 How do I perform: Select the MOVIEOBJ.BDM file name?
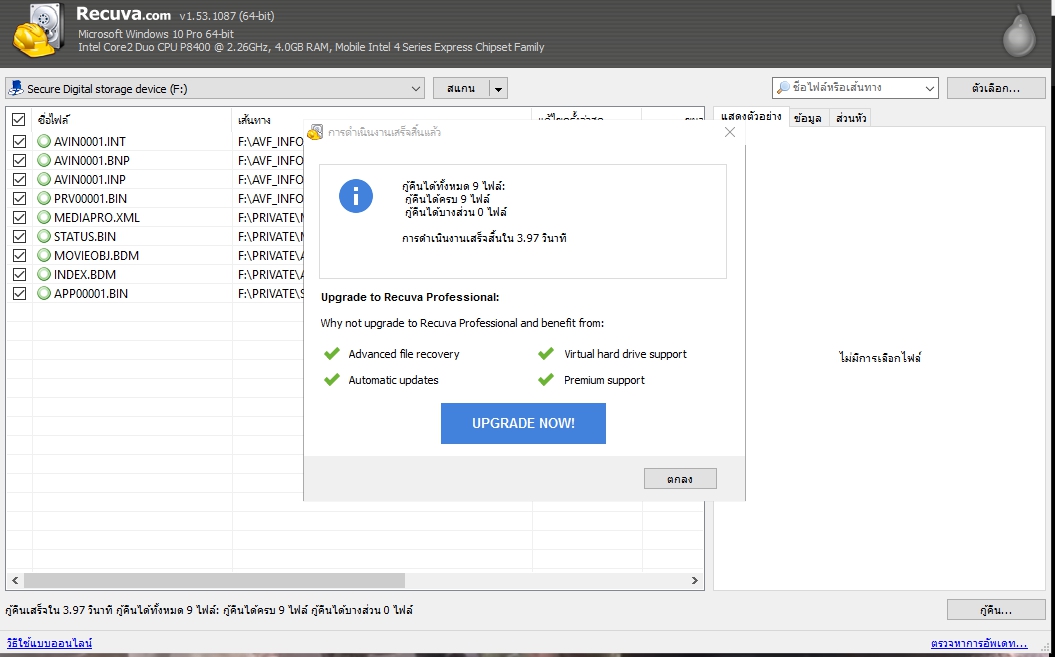point(96,255)
